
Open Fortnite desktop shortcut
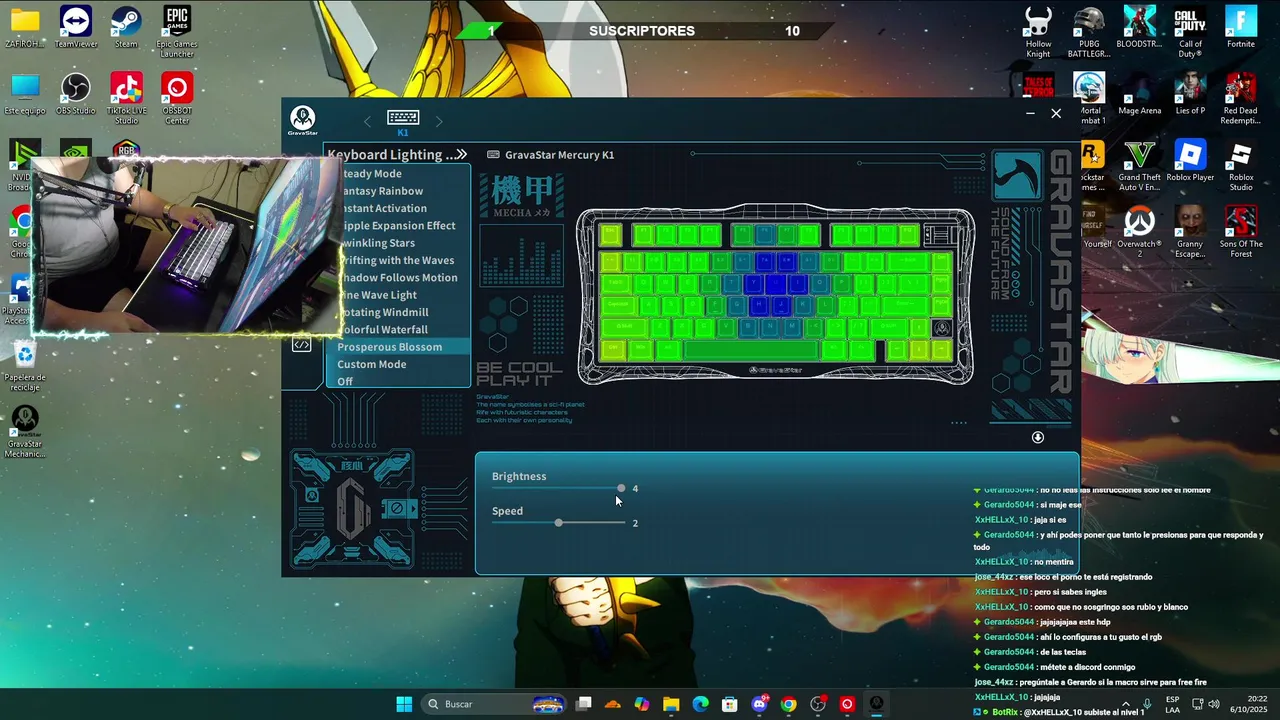(x=1241, y=28)
